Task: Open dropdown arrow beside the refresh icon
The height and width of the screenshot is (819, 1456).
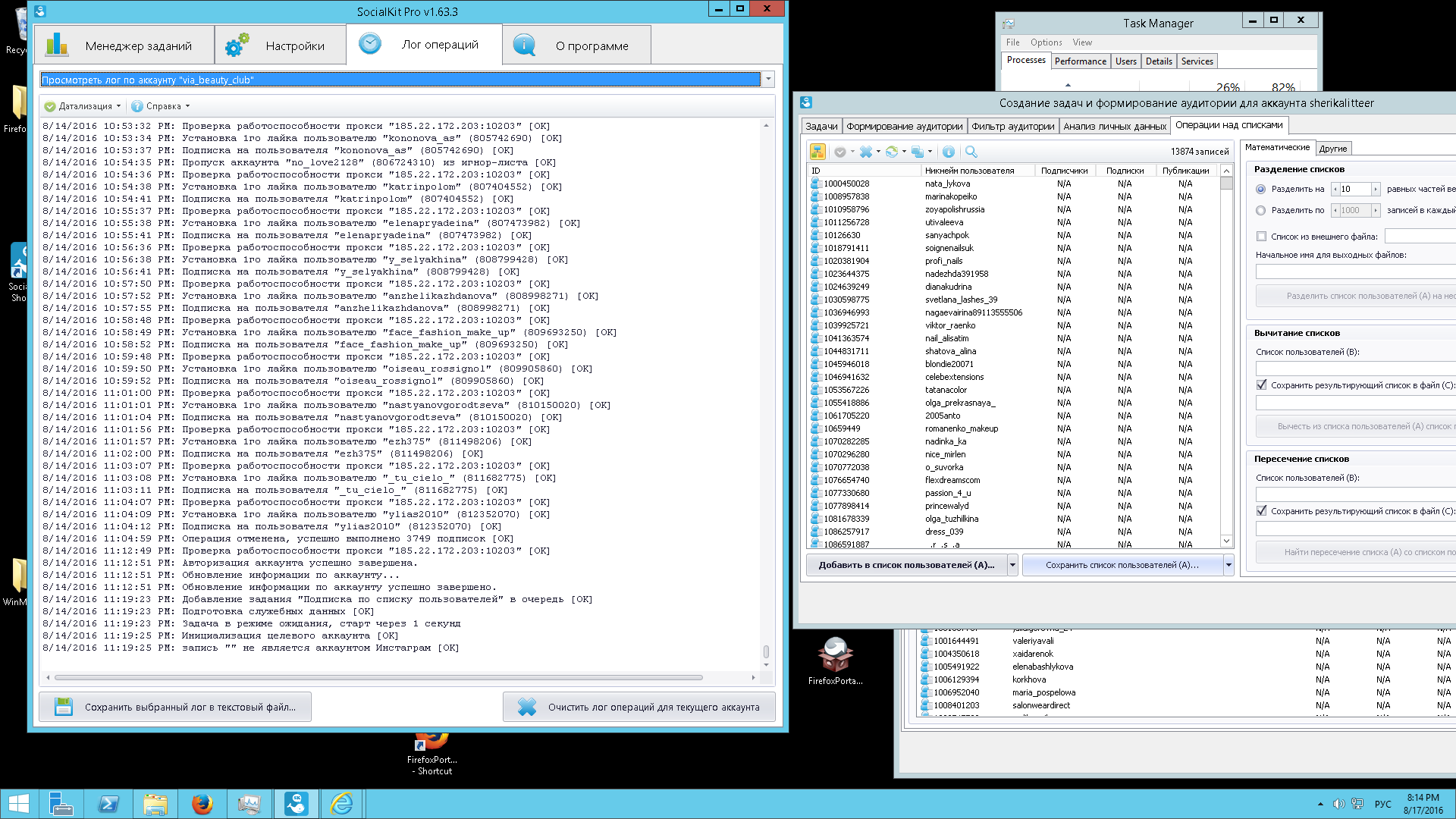Action: pos(904,152)
